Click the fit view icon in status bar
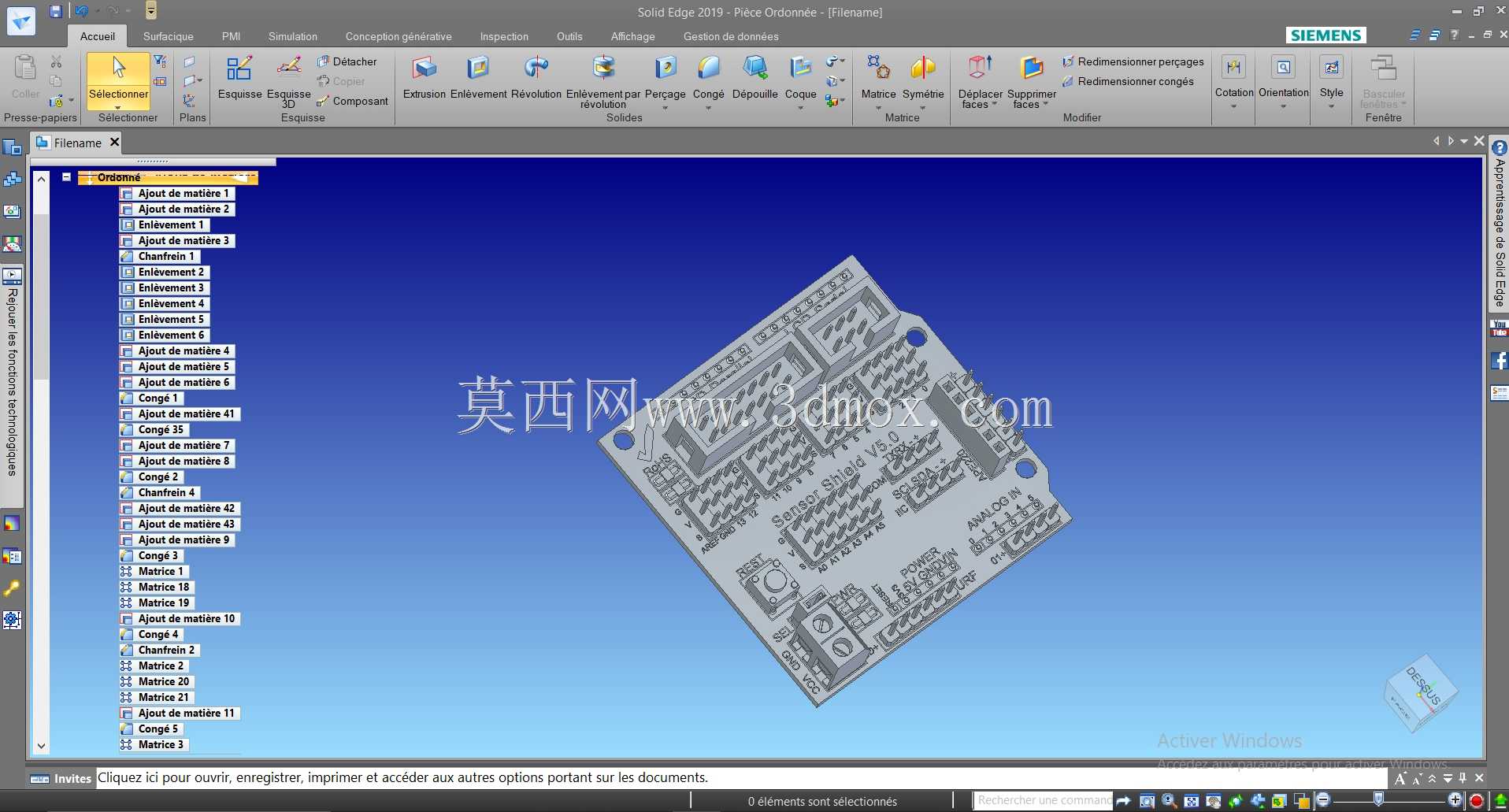The width and height of the screenshot is (1509, 812). (x=1192, y=801)
